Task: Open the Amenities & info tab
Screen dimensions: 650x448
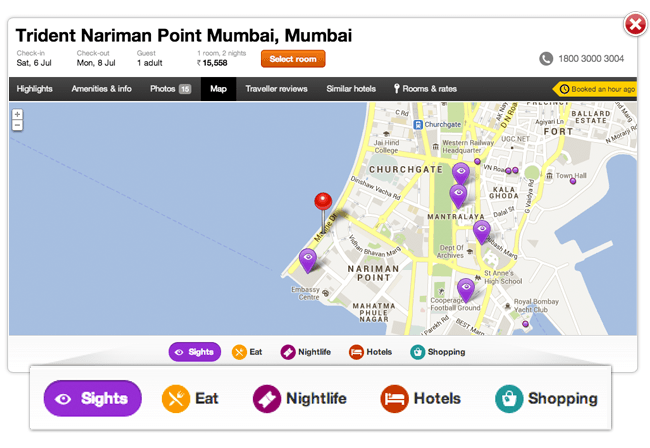Action: click(101, 89)
